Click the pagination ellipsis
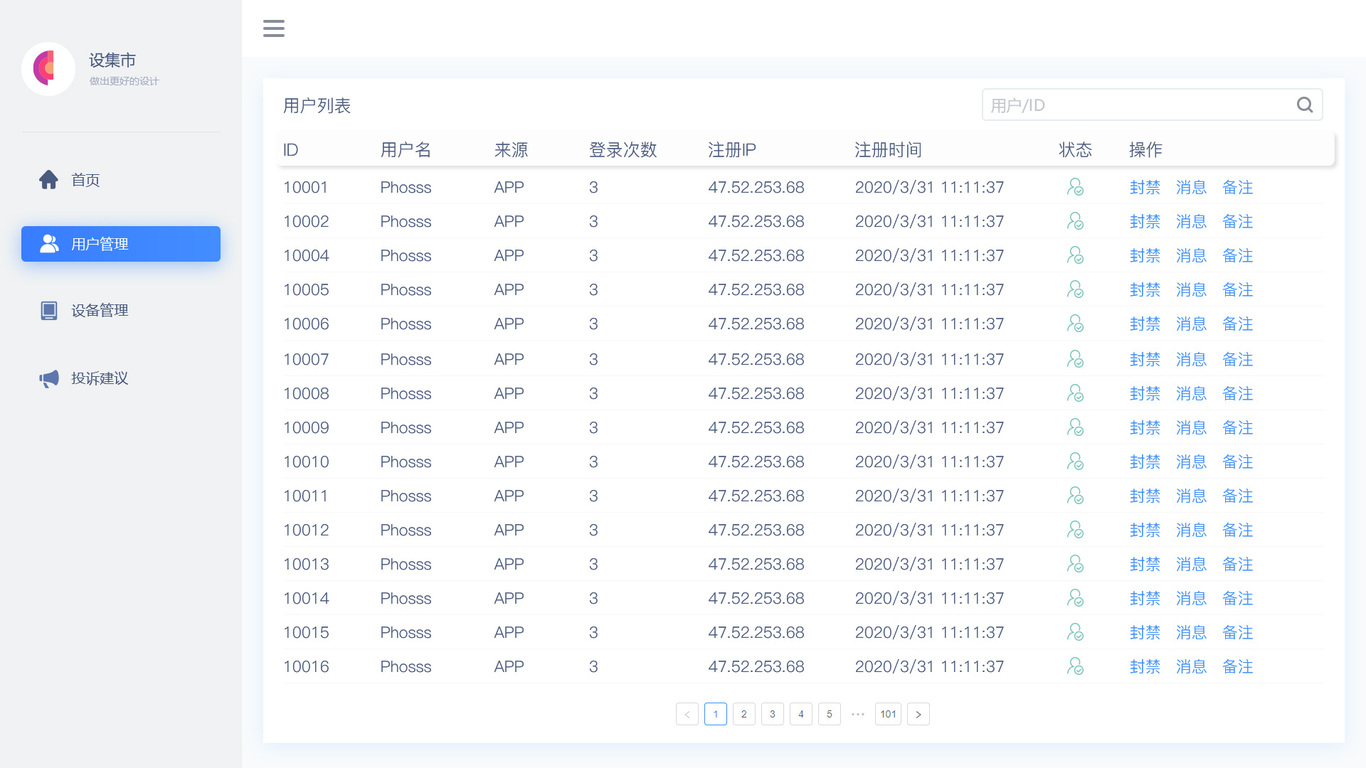The width and height of the screenshot is (1366, 768). 858,714
